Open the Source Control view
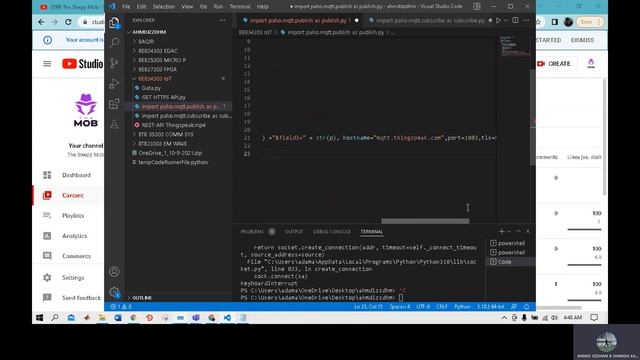640x360 pixels. coord(114,63)
